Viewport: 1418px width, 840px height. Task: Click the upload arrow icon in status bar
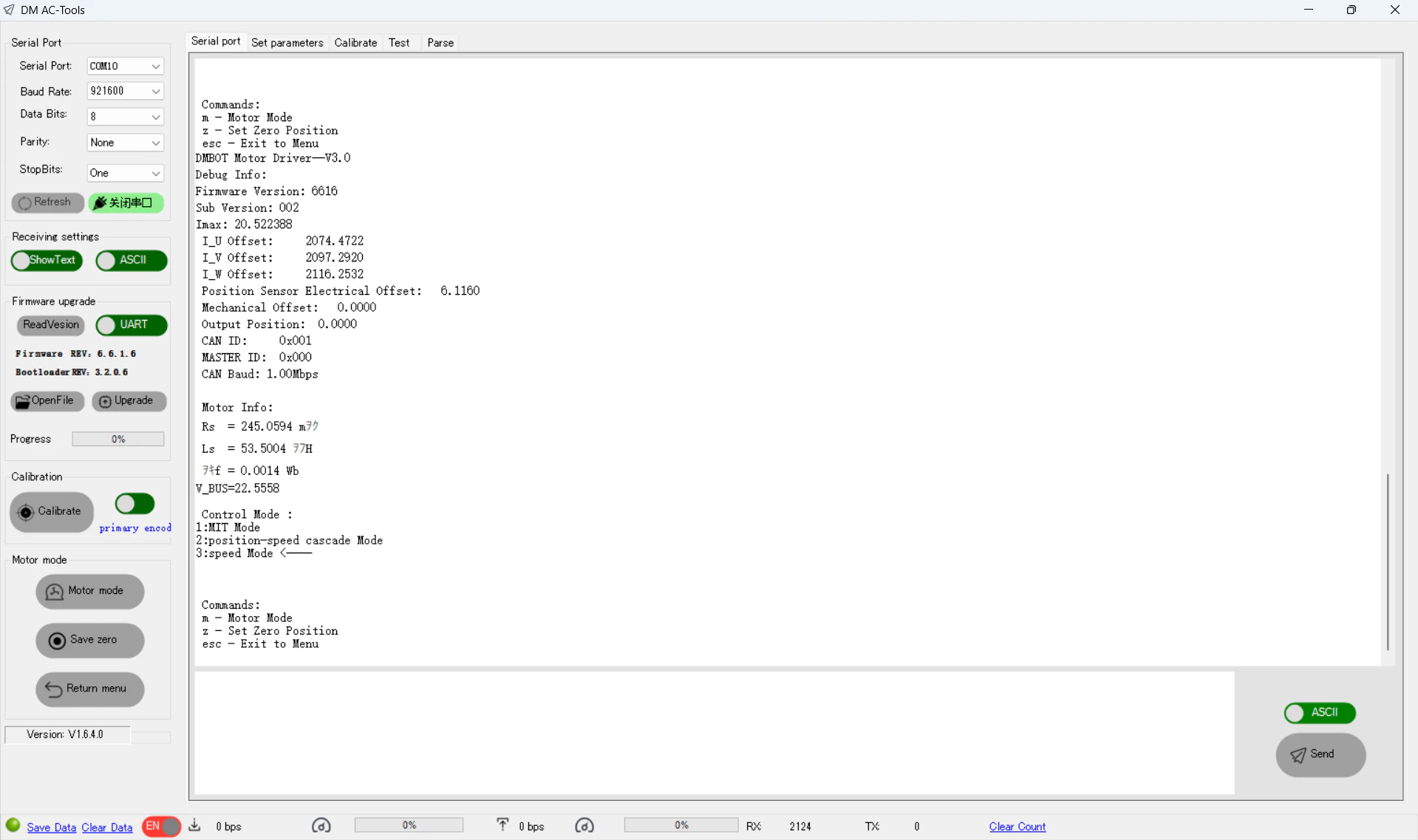[502, 825]
